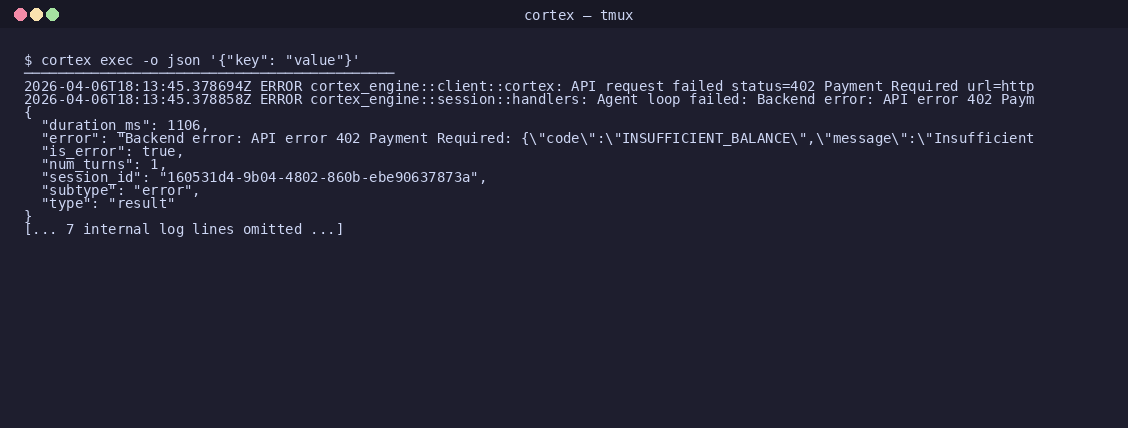1128x428 pixels.
Task: Click the horizontal separator line under command
Action: [x=209, y=73]
